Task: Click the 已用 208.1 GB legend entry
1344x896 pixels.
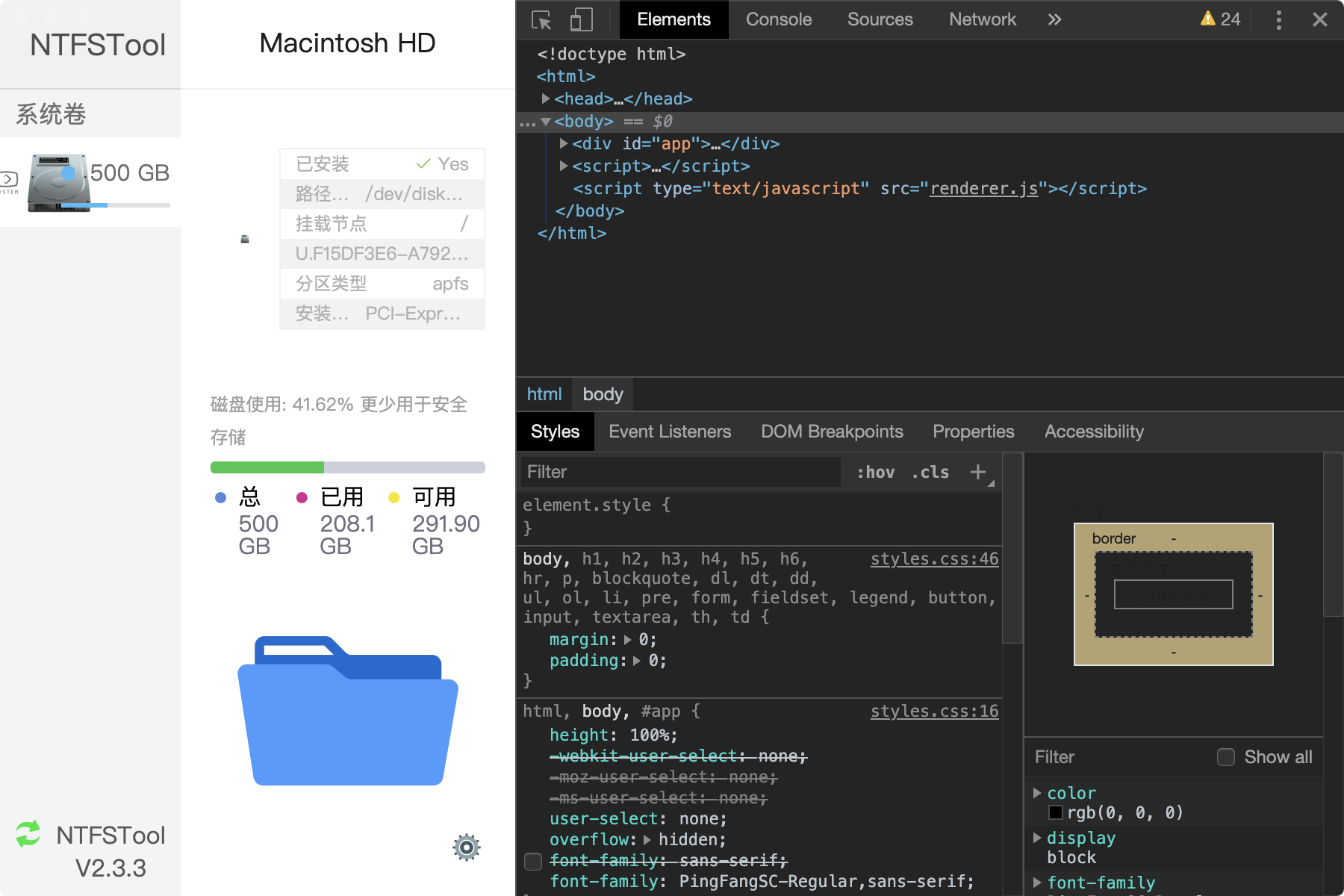Action: click(337, 521)
